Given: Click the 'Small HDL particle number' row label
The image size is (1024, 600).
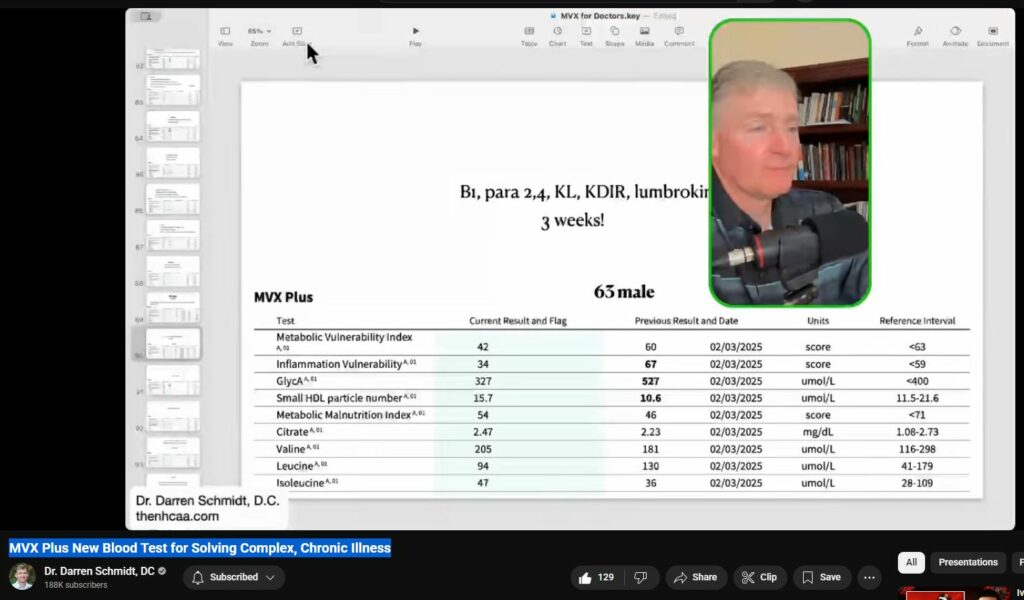Looking at the screenshot, I should [339, 398].
